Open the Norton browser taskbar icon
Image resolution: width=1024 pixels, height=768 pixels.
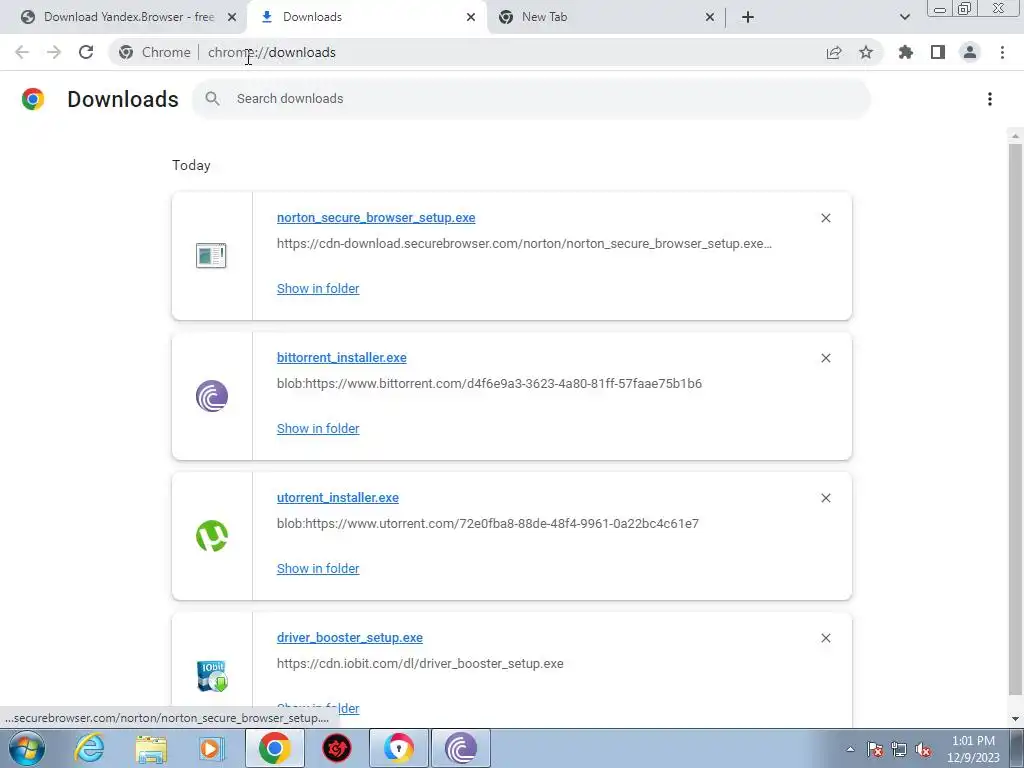click(399, 748)
